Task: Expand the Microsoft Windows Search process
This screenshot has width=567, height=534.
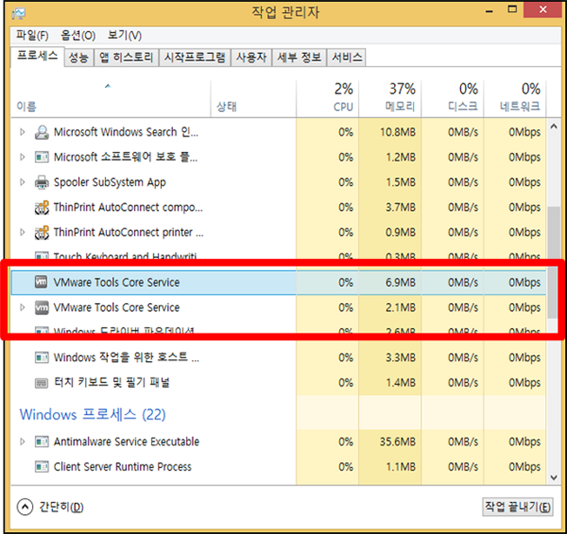Action: coord(22,132)
